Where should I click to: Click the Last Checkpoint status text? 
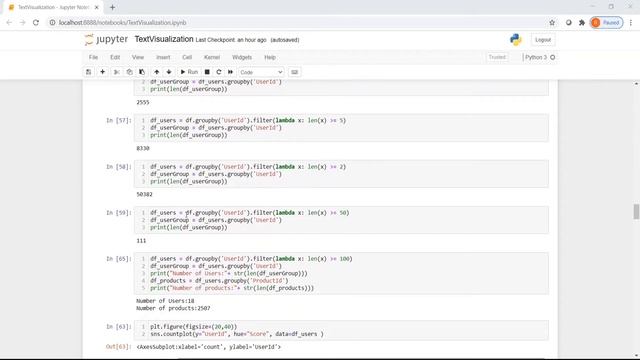click(231, 40)
